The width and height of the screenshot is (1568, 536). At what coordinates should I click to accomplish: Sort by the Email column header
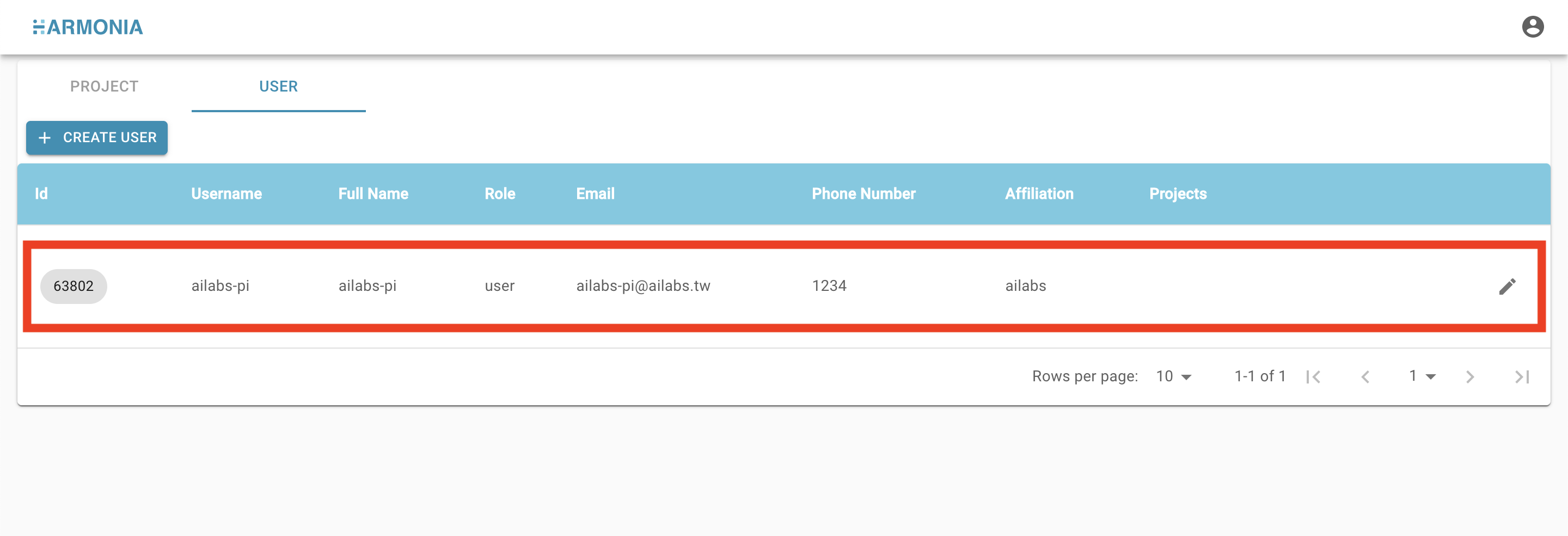point(595,194)
